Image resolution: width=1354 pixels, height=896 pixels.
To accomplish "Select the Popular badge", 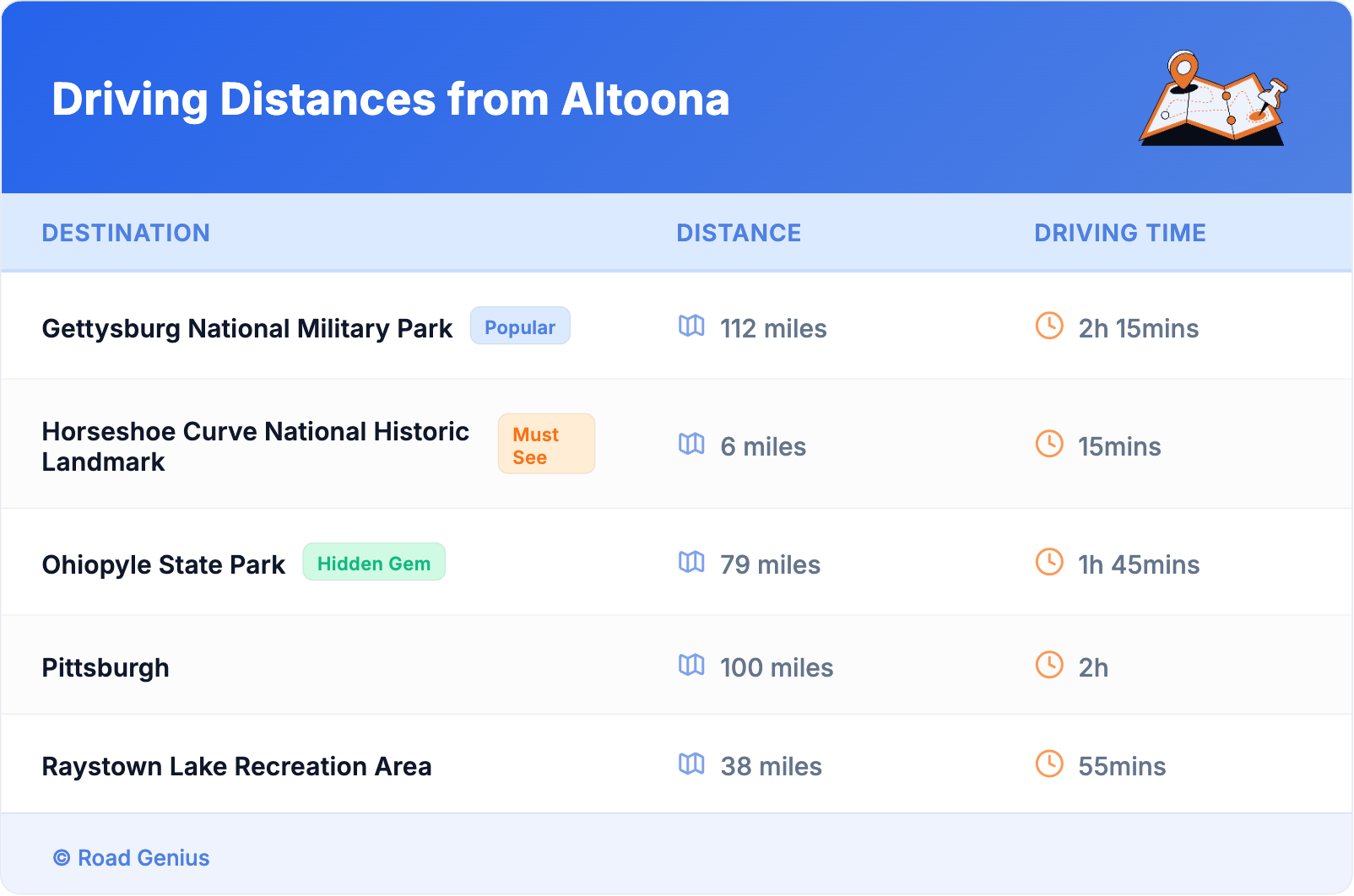I will (520, 327).
